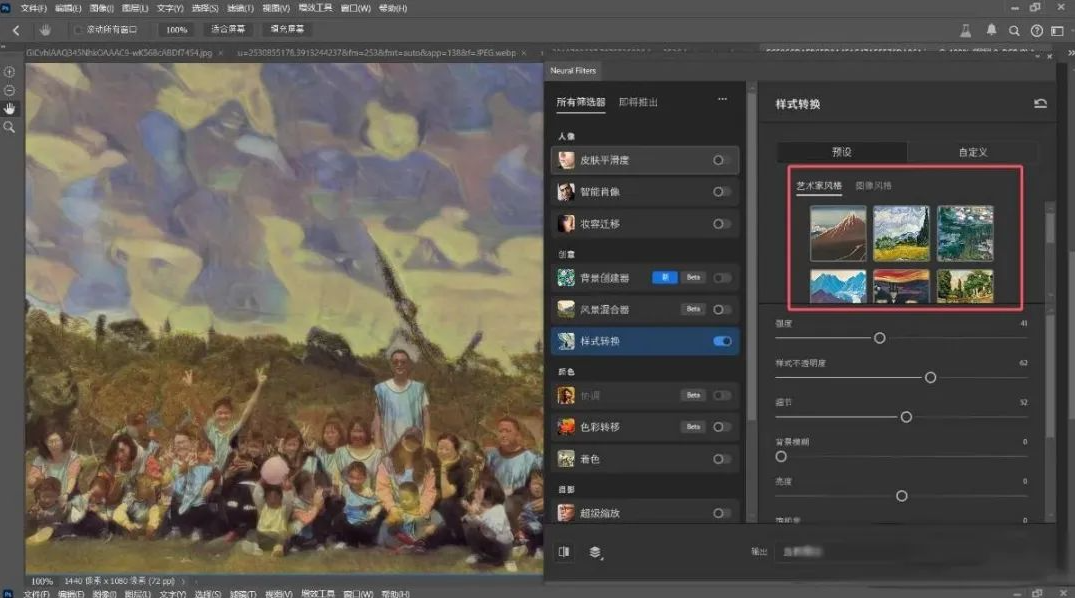Enable the 着色 filter toggle
Image resolution: width=1075 pixels, height=598 pixels.
[x=721, y=459]
